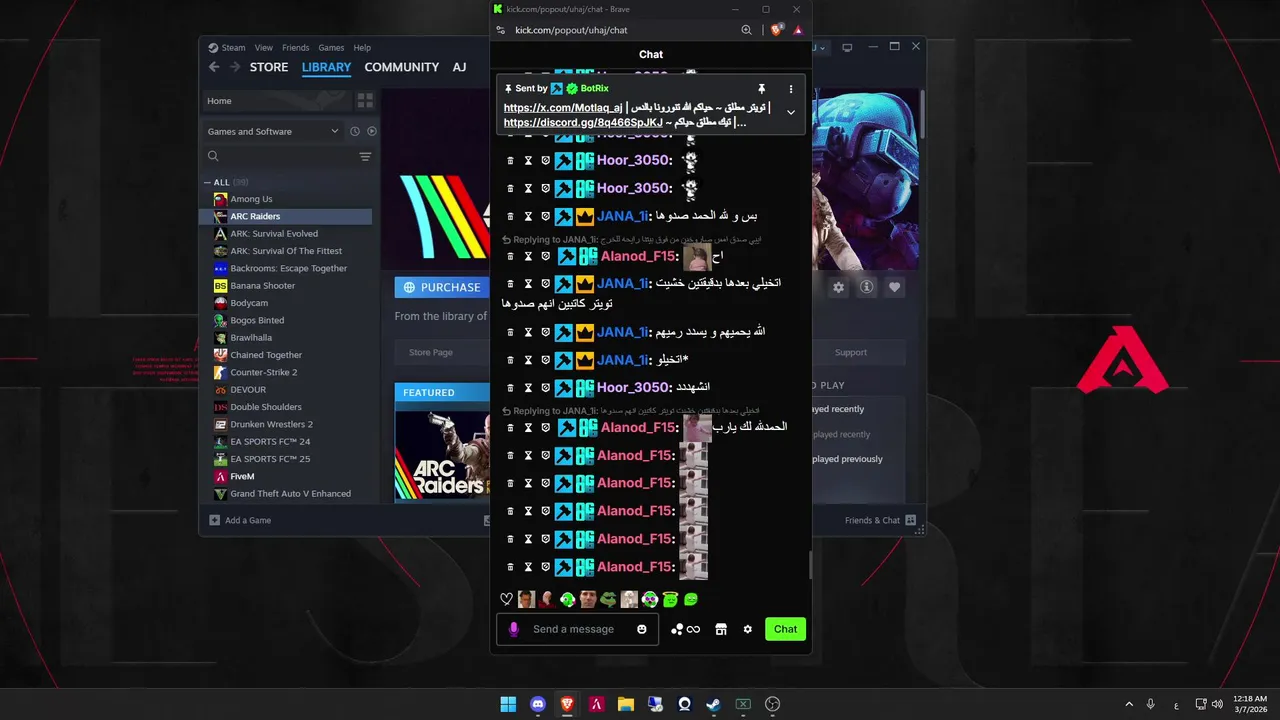The image size is (1280, 720).
Task: Expand the pinned BotRix message
Action: click(791, 113)
